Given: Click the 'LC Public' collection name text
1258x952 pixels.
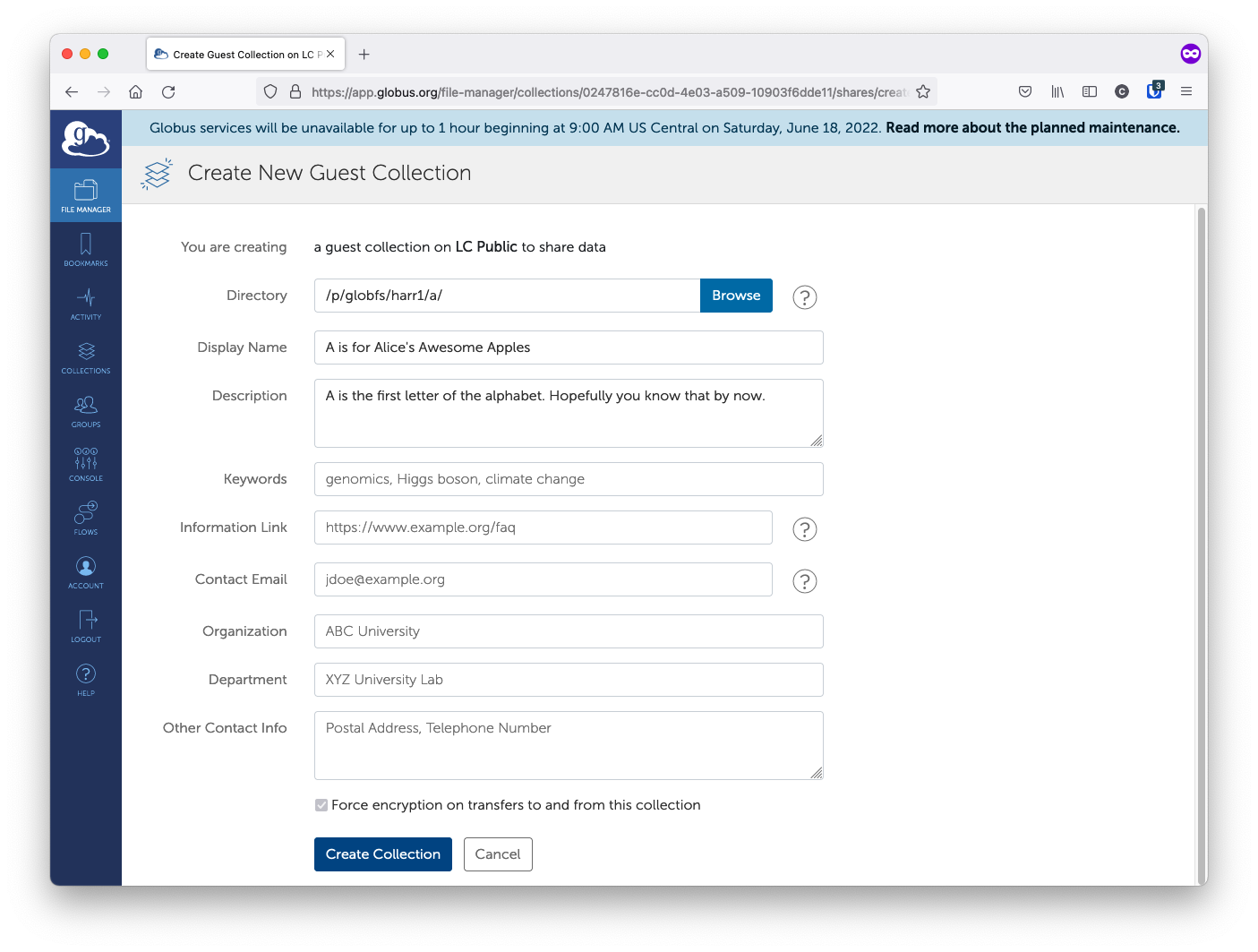Looking at the screenshot, I should point(486,246).
